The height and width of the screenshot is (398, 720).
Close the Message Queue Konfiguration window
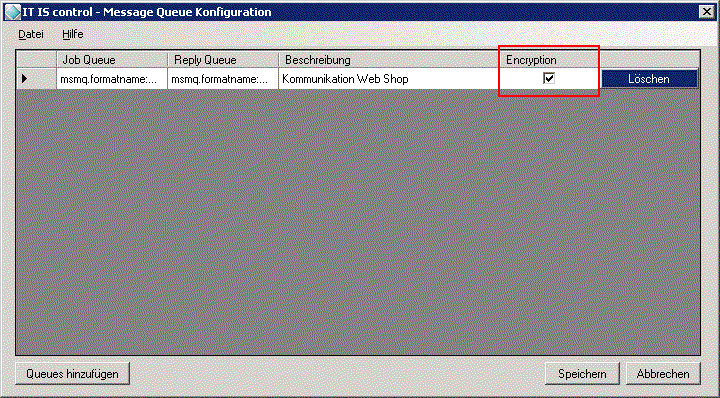tap(707, 12)
